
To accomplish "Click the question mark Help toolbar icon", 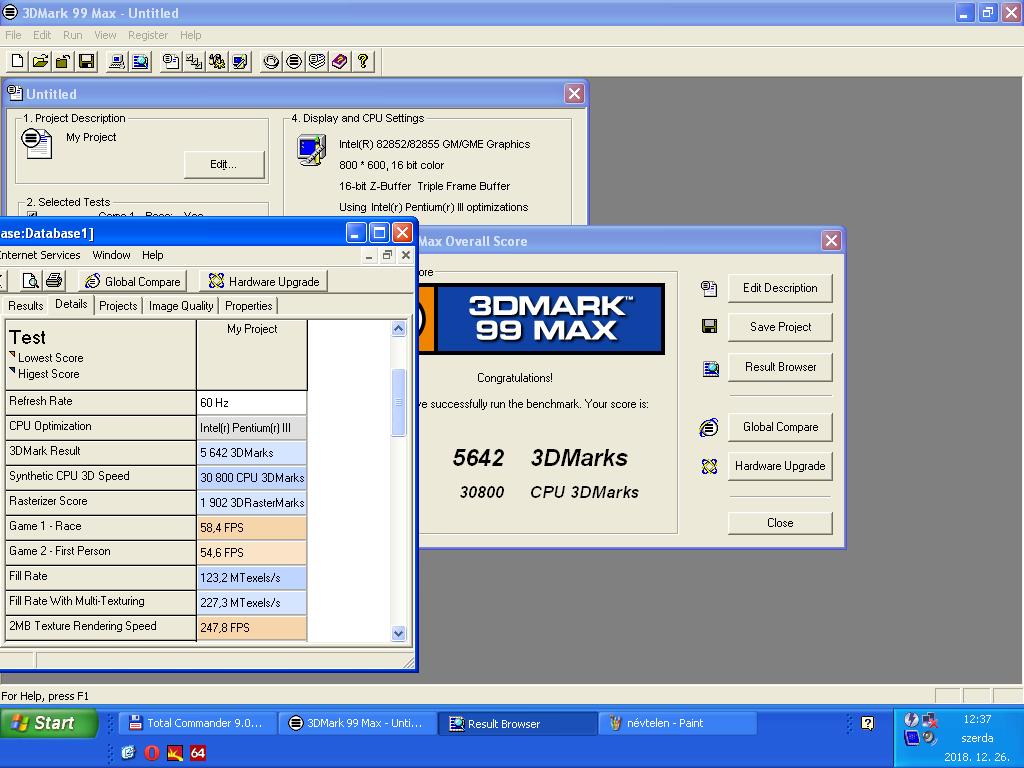I will click(362, 61).
